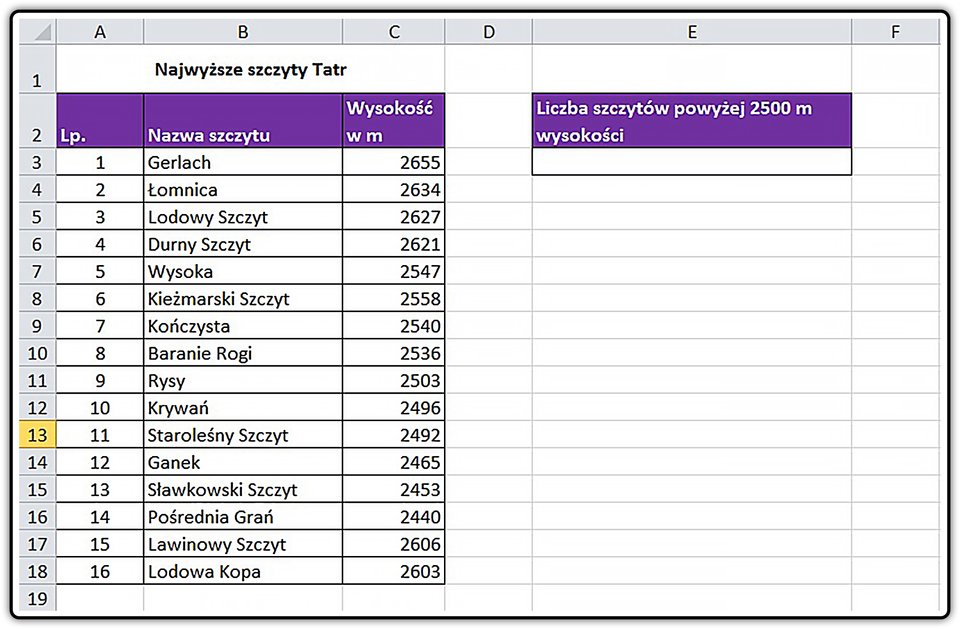Select row 19 header
Image resolution: width=960 pixels, height=629 pixels.
click(38, 598)
